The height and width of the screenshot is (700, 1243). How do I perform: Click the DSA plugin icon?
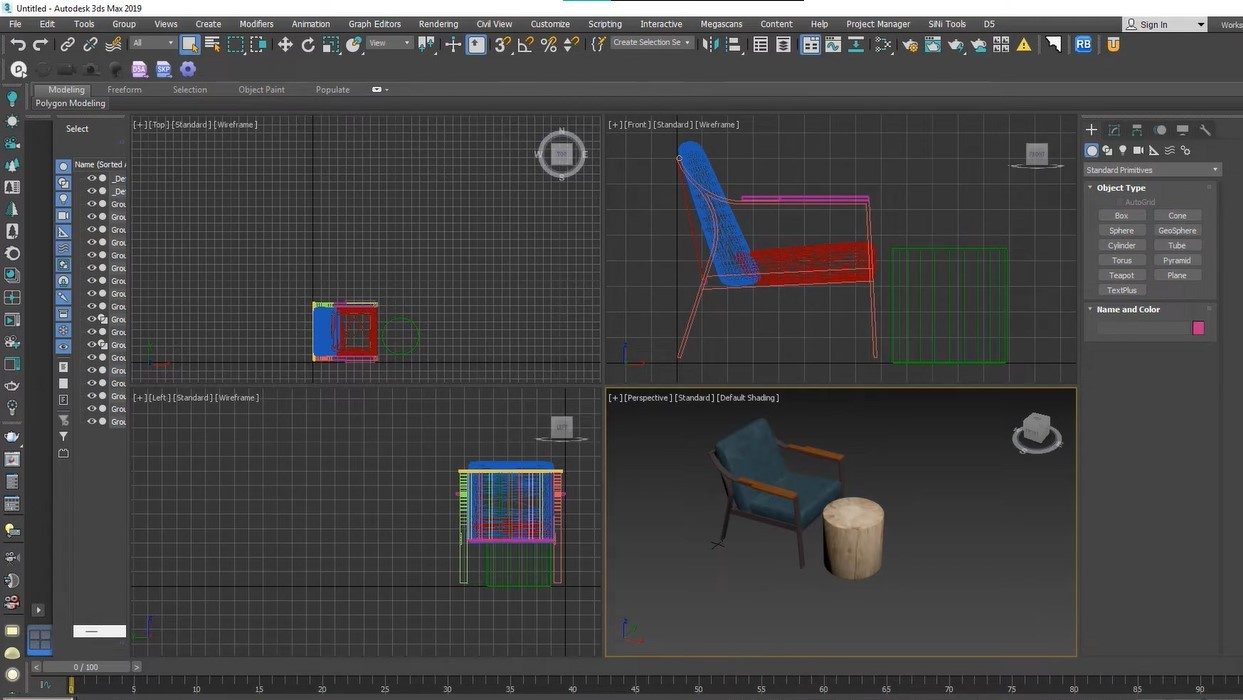[139, 69]
